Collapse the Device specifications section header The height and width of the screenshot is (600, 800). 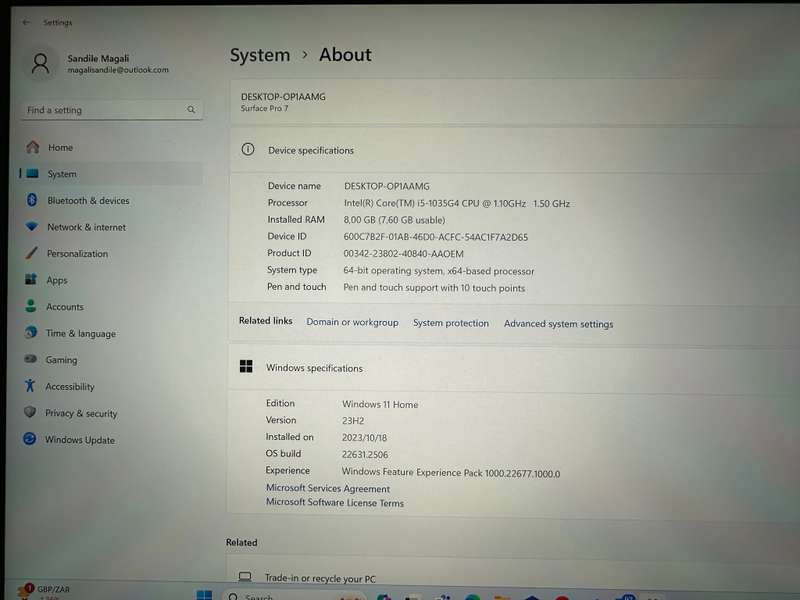[x=515, y=150]
